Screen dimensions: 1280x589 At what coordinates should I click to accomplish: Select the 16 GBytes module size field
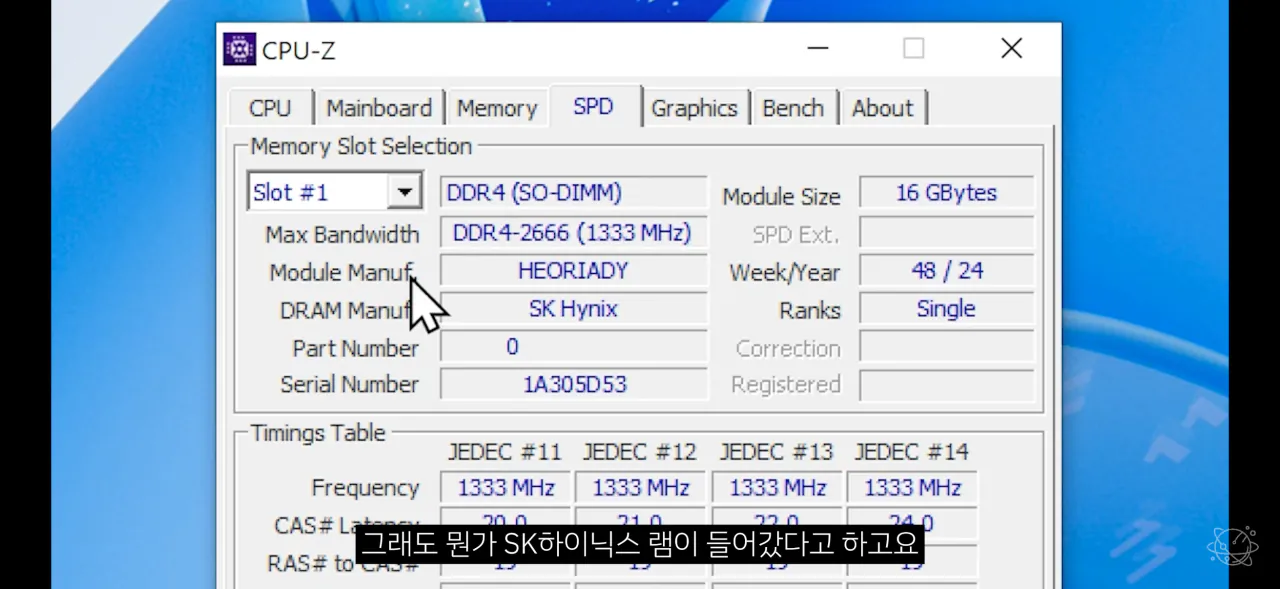coord(946,192)
